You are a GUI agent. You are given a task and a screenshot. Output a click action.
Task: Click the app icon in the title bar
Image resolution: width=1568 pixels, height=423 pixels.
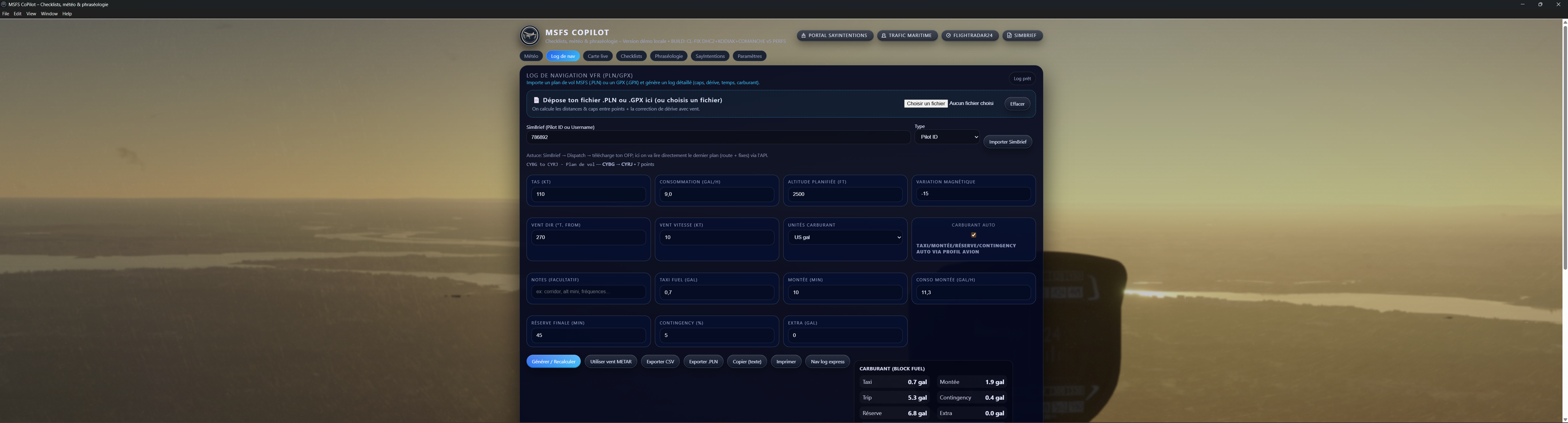pyautogui.click(x=4, y=4)
